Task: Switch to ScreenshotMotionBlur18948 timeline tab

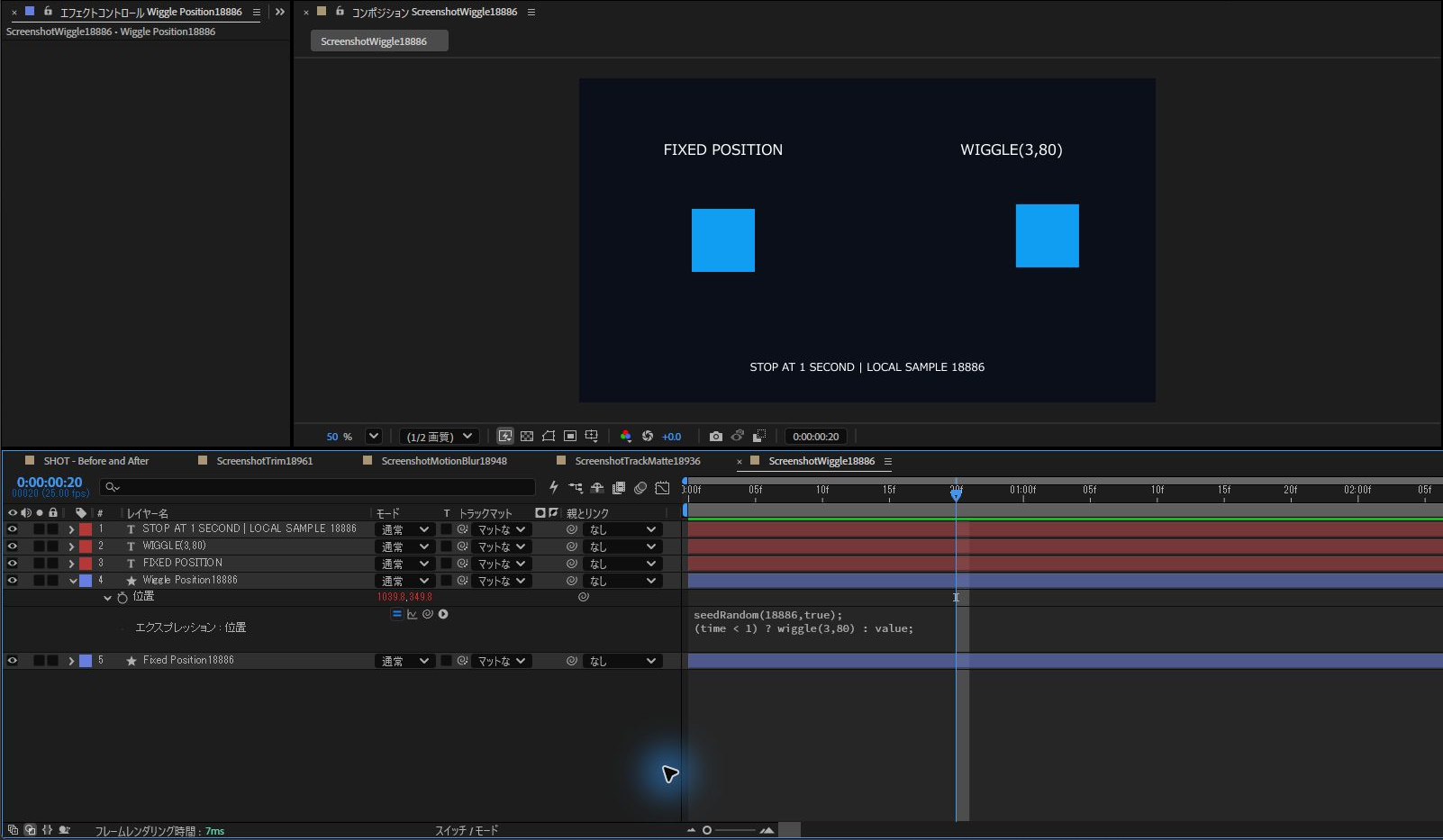Action: tap(444, 461)
